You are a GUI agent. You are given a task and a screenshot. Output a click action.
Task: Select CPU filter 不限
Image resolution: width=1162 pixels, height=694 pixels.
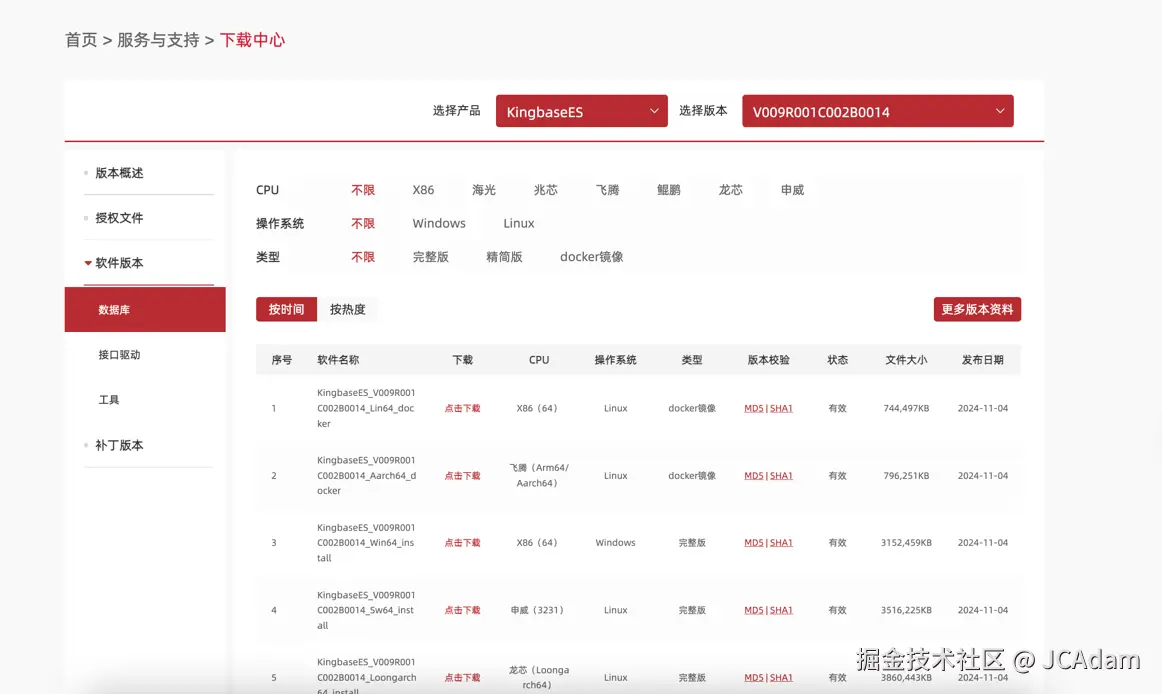363,191
